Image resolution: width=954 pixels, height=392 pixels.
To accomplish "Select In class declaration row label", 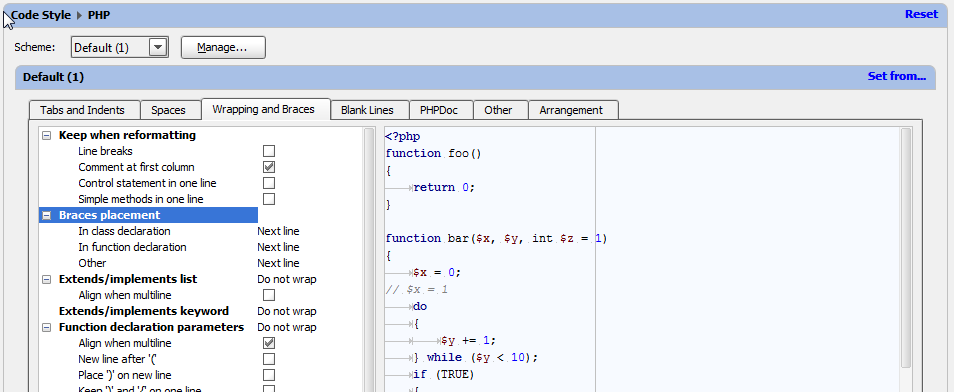I will click(124, 231).
